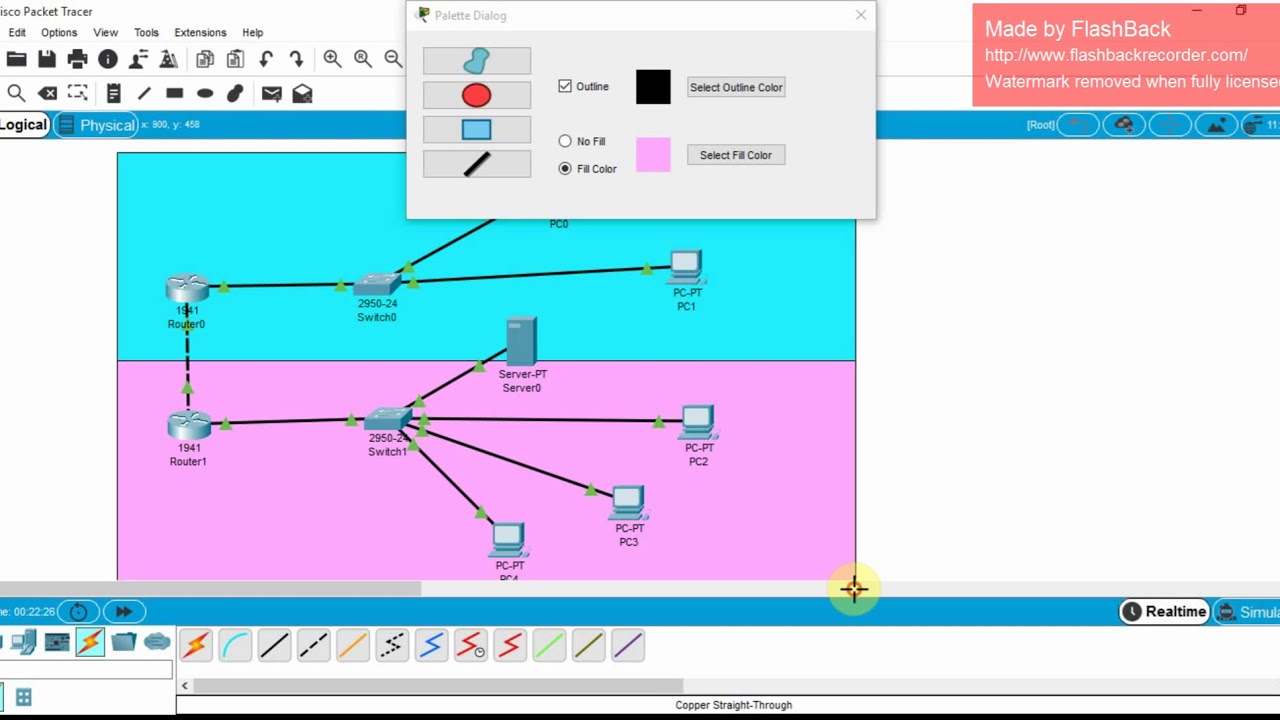Select the Fill Color radio button
The width and height of the screenshot is (1280, 720).
(565, 168)
